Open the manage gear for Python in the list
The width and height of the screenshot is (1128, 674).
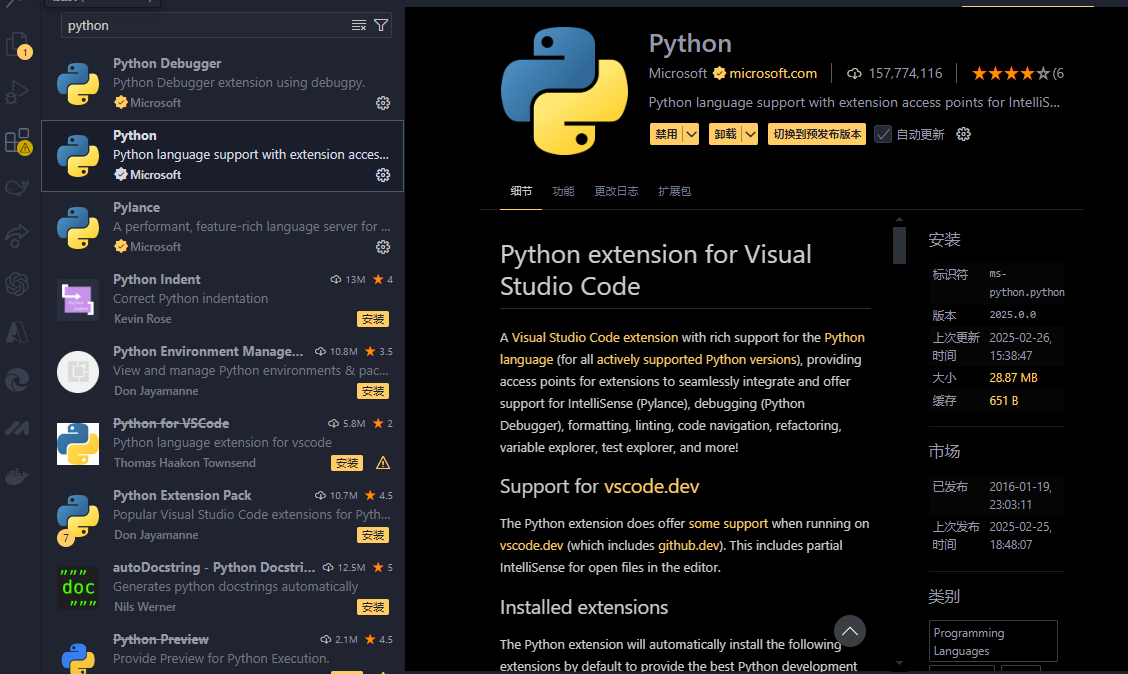tap(383, 175)
